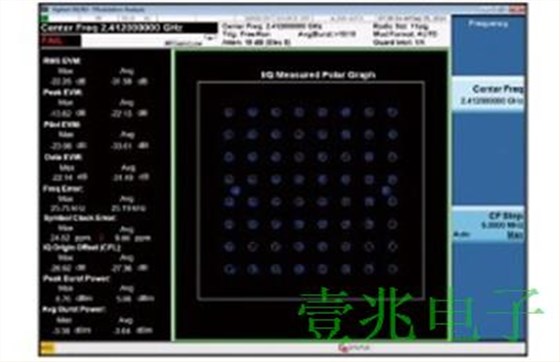Select the CF Step softkey
Screen dimensions: 560x362
(x=489, y=225)
